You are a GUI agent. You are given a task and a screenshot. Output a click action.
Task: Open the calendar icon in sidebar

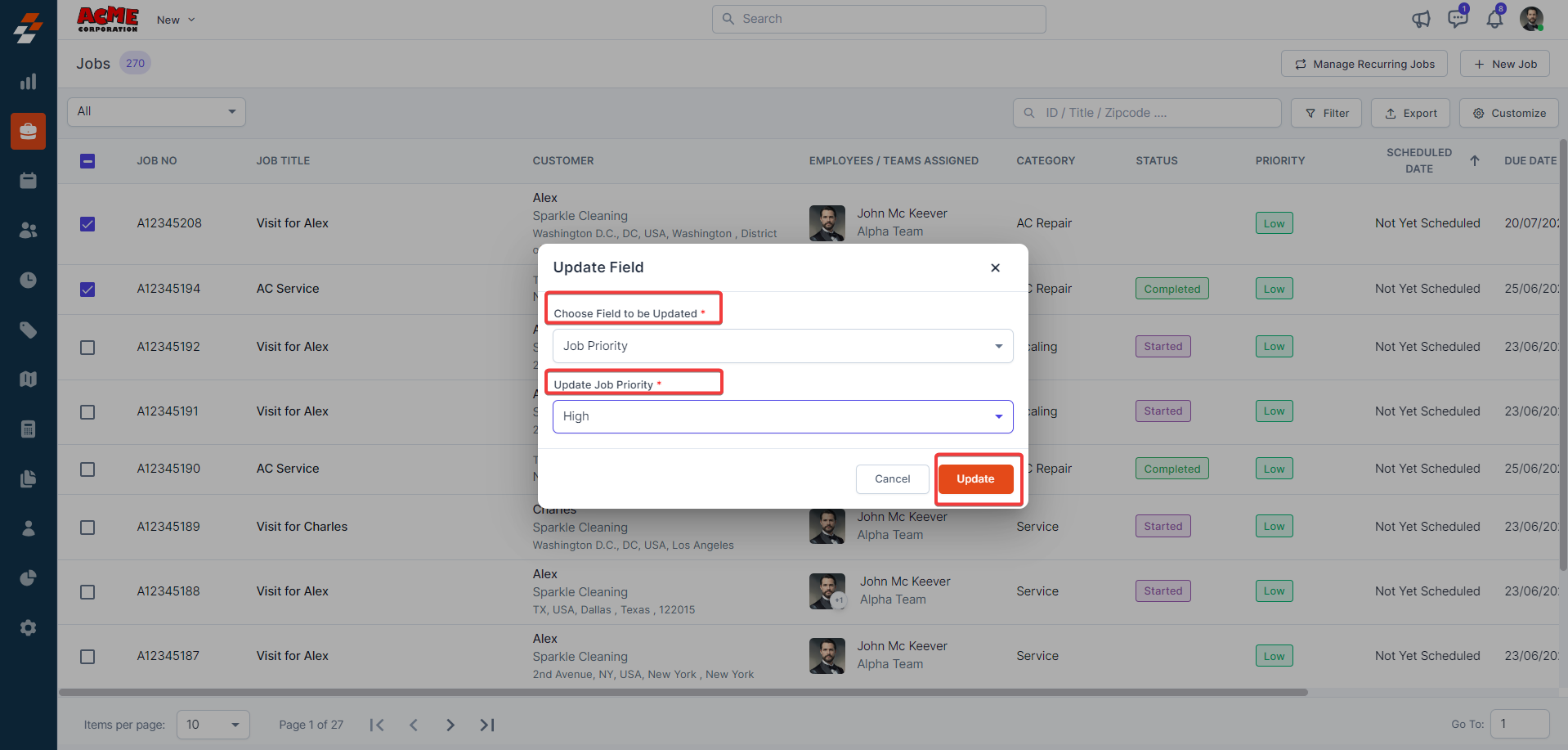28,181
